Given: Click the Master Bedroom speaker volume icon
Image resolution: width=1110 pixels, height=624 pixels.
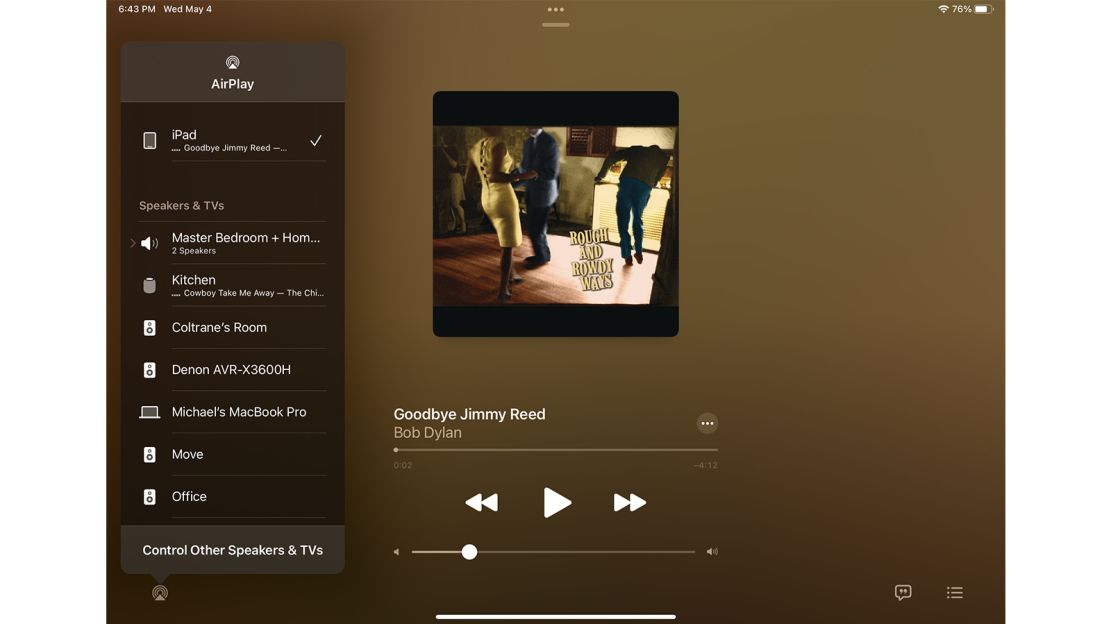Looking at the screenshot, I should [149, 244].
